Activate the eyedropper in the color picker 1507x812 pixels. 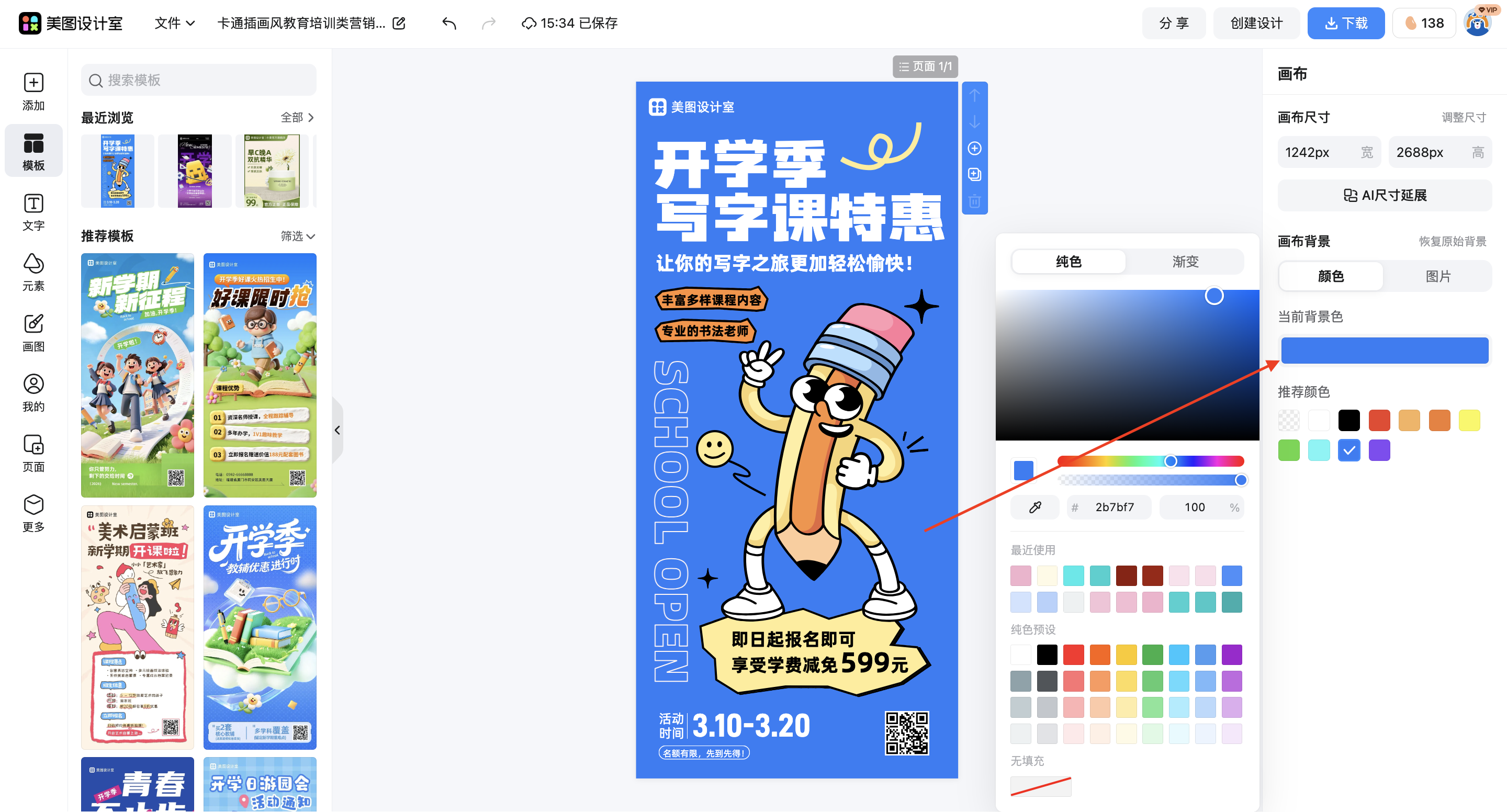coord(1034,506)
